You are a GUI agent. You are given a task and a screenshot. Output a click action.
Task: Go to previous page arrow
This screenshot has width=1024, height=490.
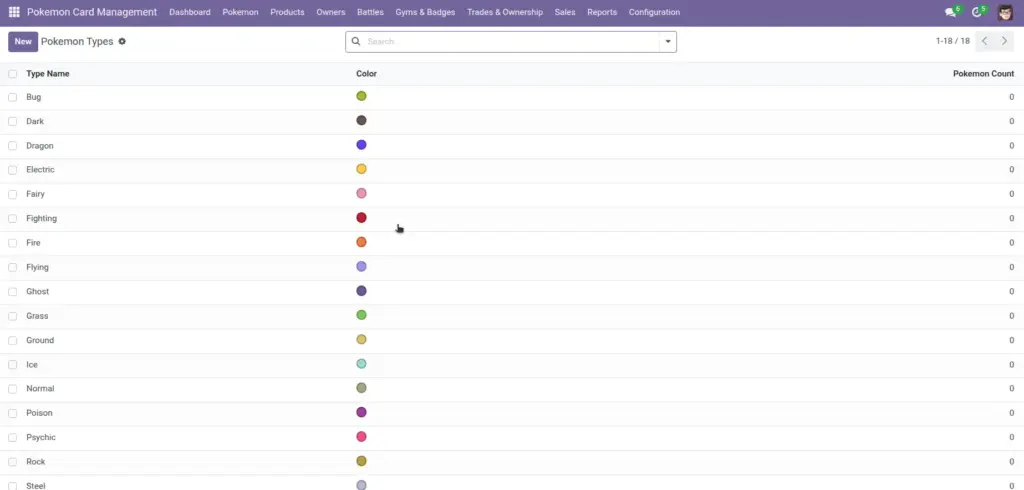(985, 41)
